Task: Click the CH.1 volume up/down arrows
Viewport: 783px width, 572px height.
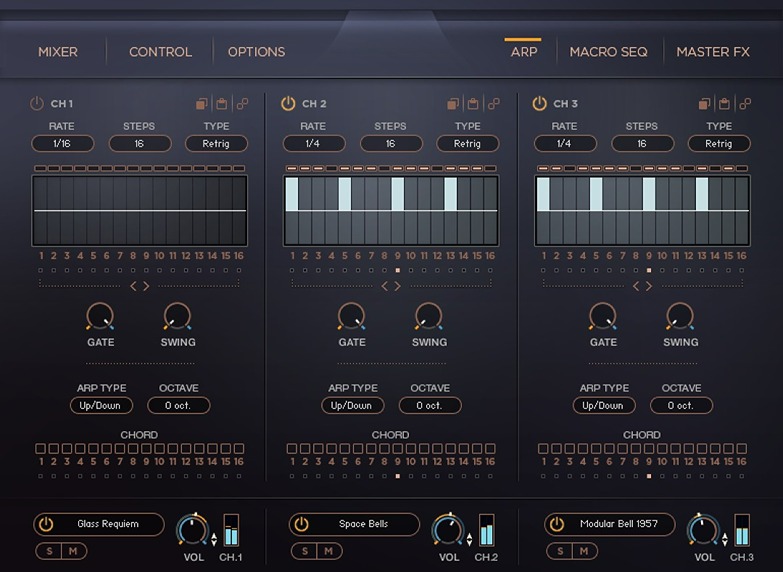Action: [x=214, y=540]
